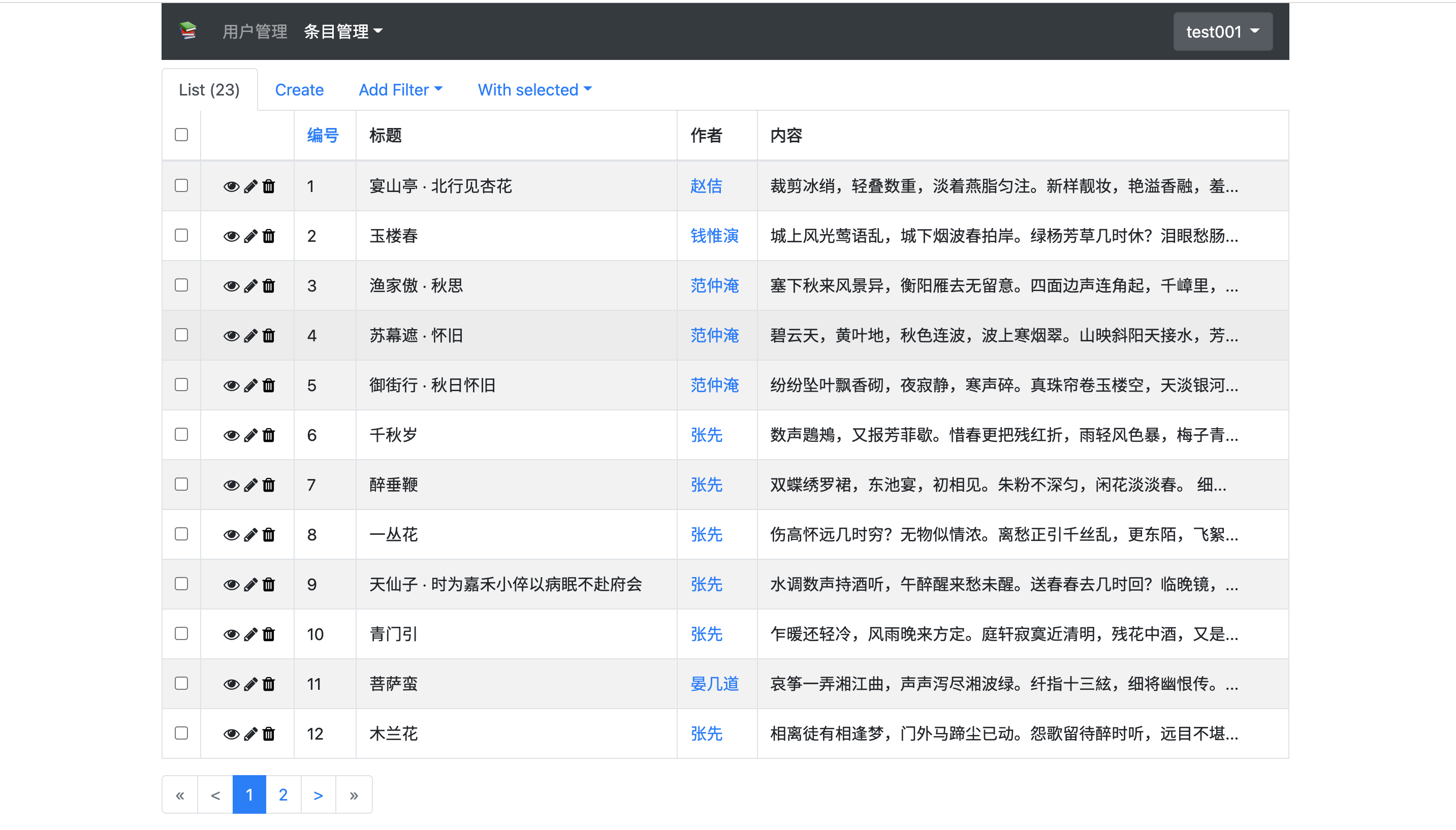Open author link 钱惟演 in row 2
Viewport: 1456px width, 830px height.
pos(714,236)
